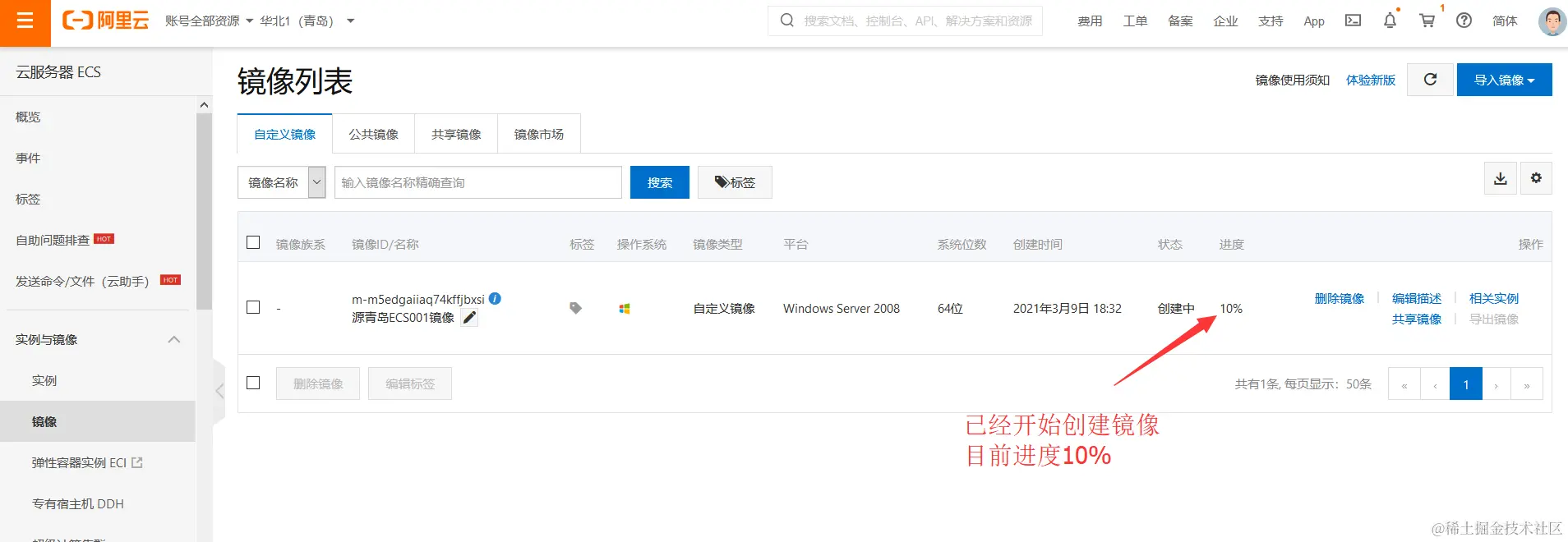This screenshot has width=1568, height=542.
Task: Open external link icon next to ECI
Action: click(x=137, y=462)
